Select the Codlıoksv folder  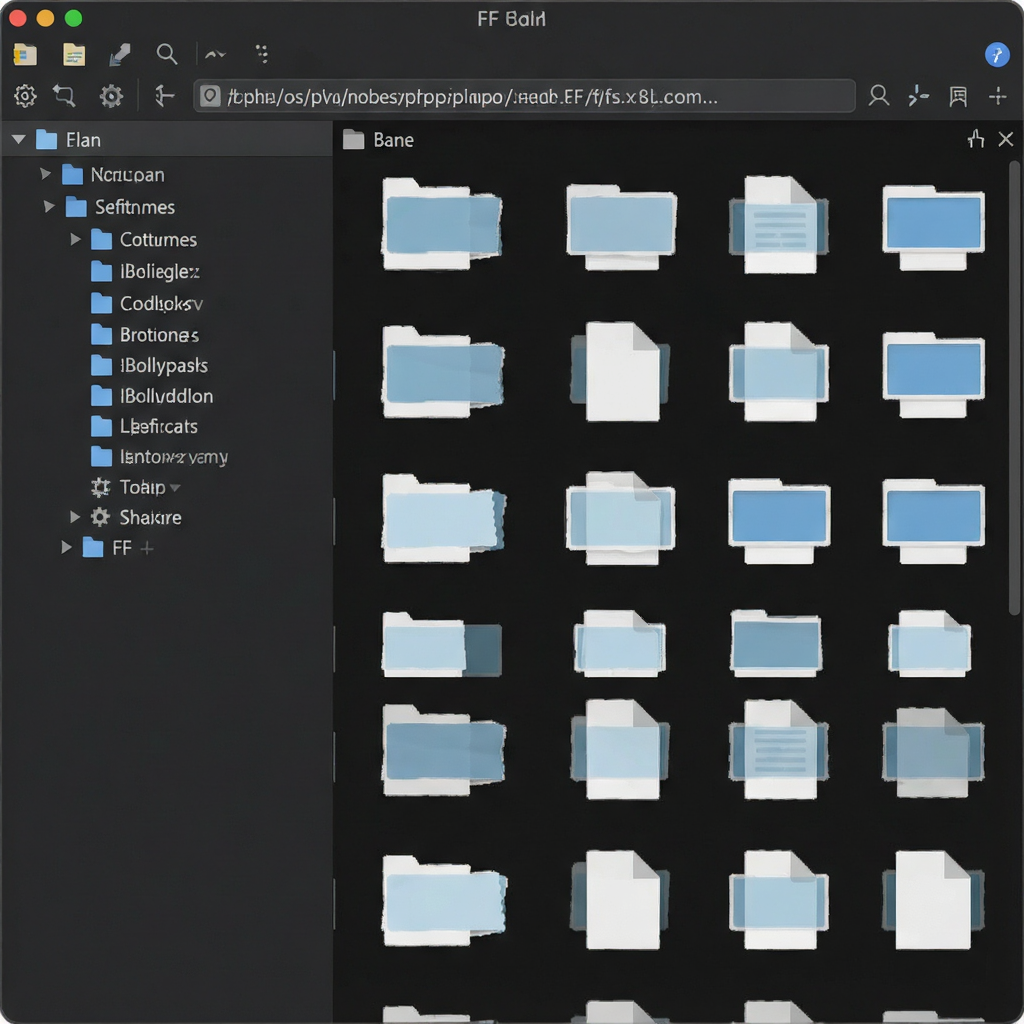147,303
